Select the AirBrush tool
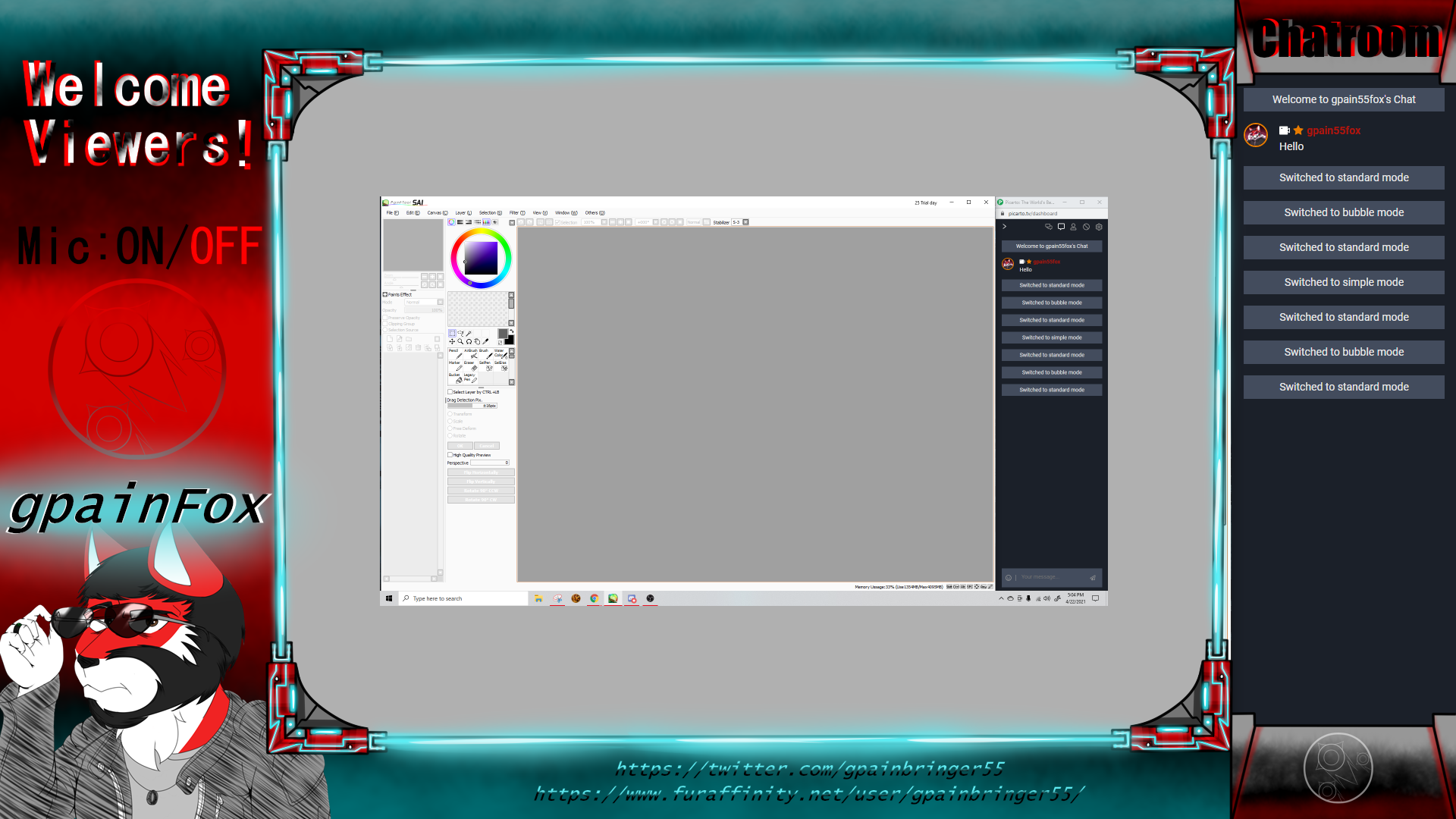Viewport: 1456px width, 819px height. 471,354
